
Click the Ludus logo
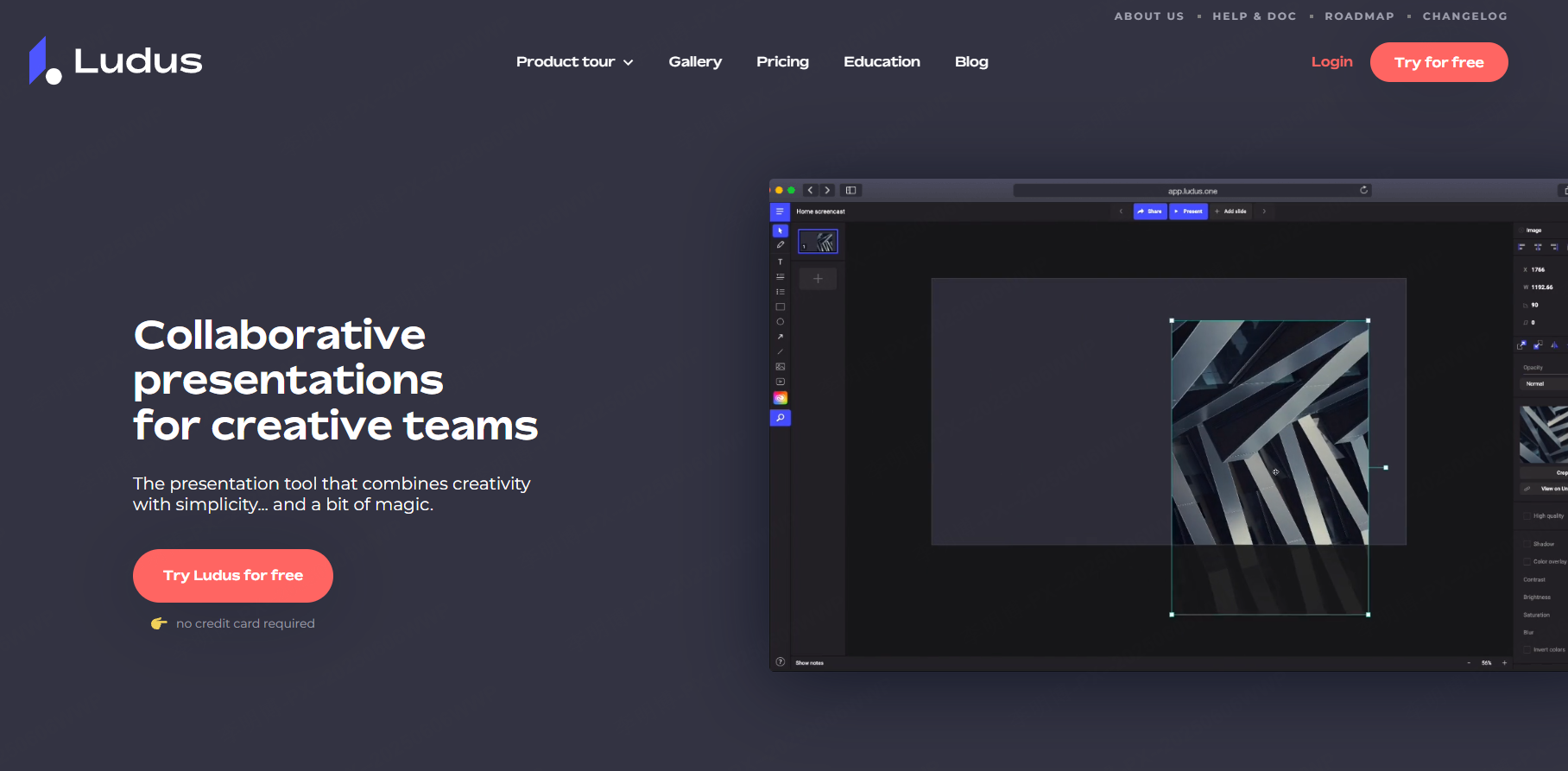116,61
